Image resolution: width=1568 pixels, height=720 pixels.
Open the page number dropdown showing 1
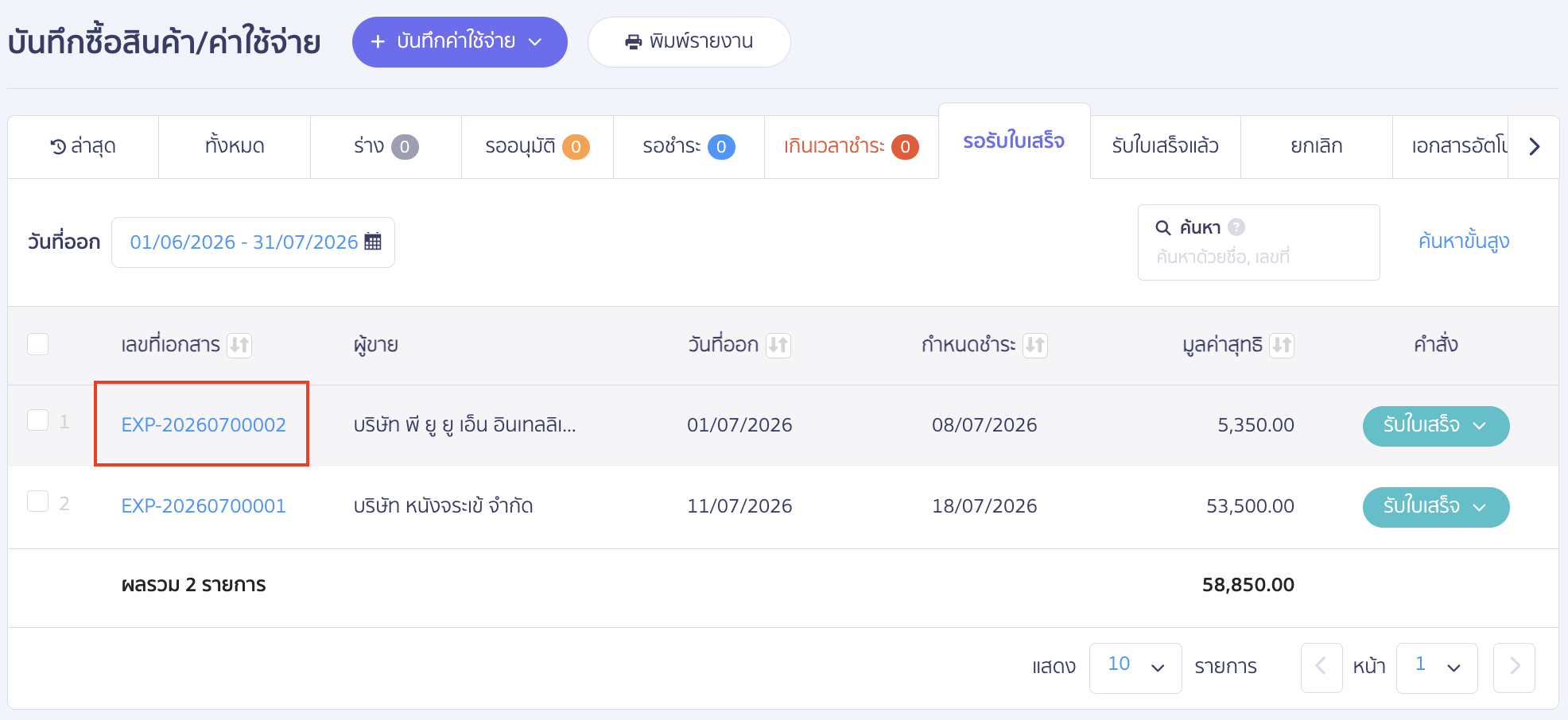click(1437, 668)
